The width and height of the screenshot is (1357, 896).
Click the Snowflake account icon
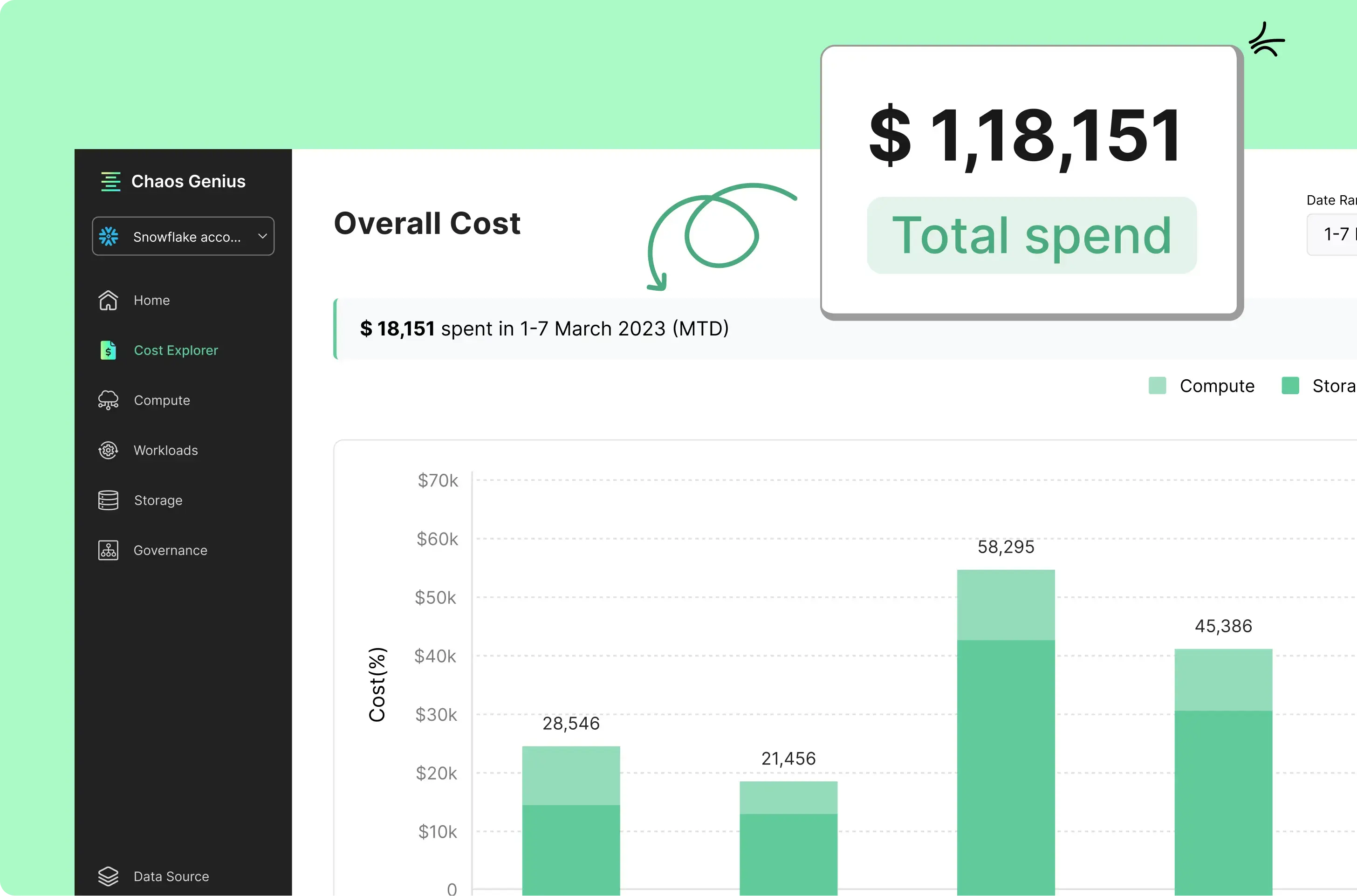[x=109, y=236]
